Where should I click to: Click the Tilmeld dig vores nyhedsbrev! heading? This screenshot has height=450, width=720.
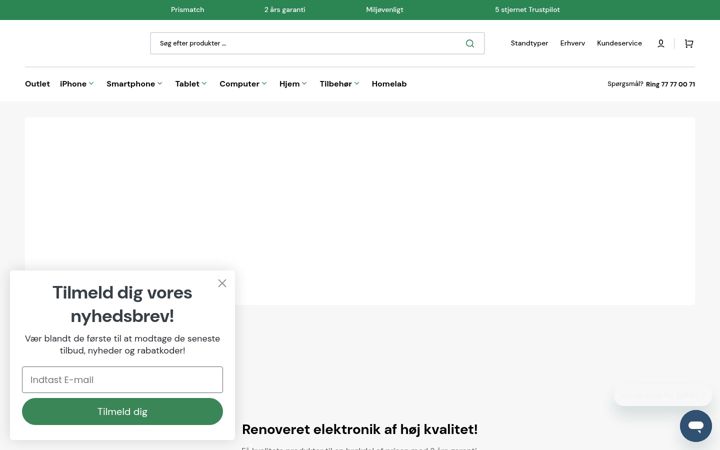(122, 304)
